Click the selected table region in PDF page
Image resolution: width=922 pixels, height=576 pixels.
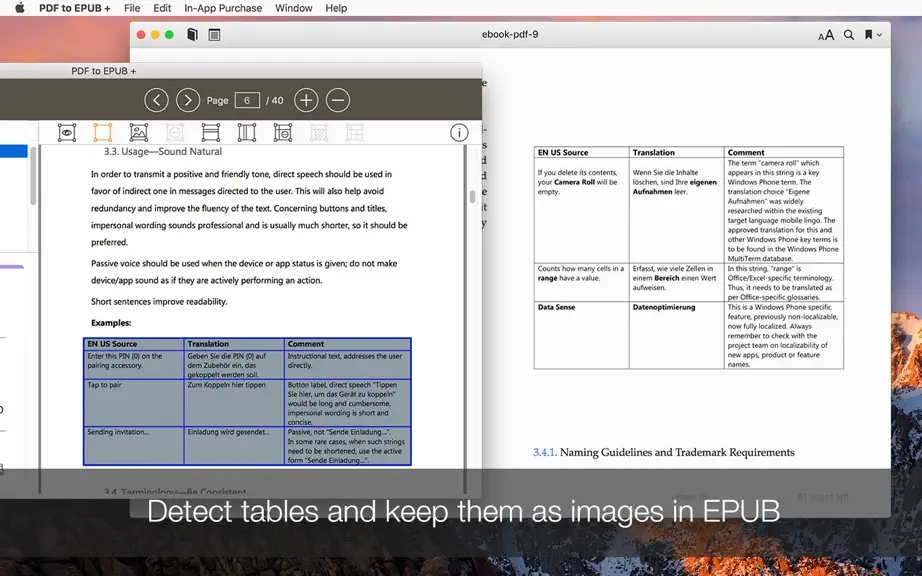pos(247,401)
